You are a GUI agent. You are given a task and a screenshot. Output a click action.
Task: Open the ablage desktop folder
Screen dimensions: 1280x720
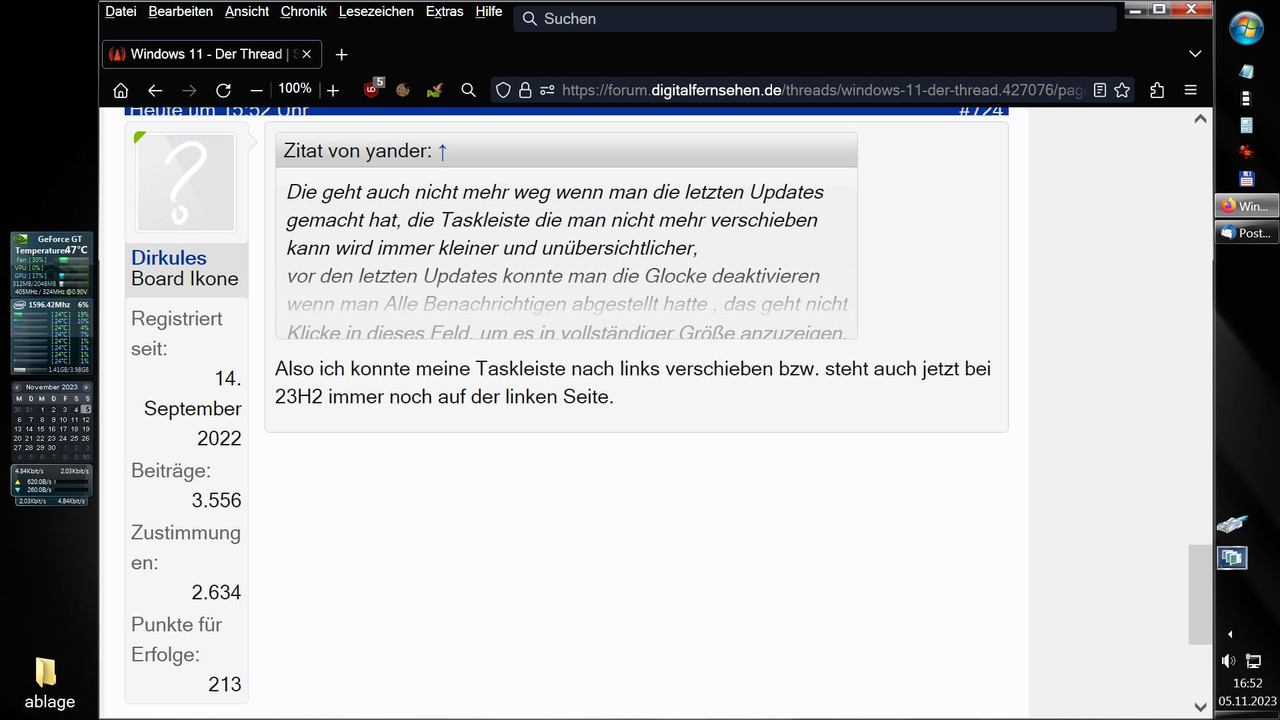(x=48, y=684)
